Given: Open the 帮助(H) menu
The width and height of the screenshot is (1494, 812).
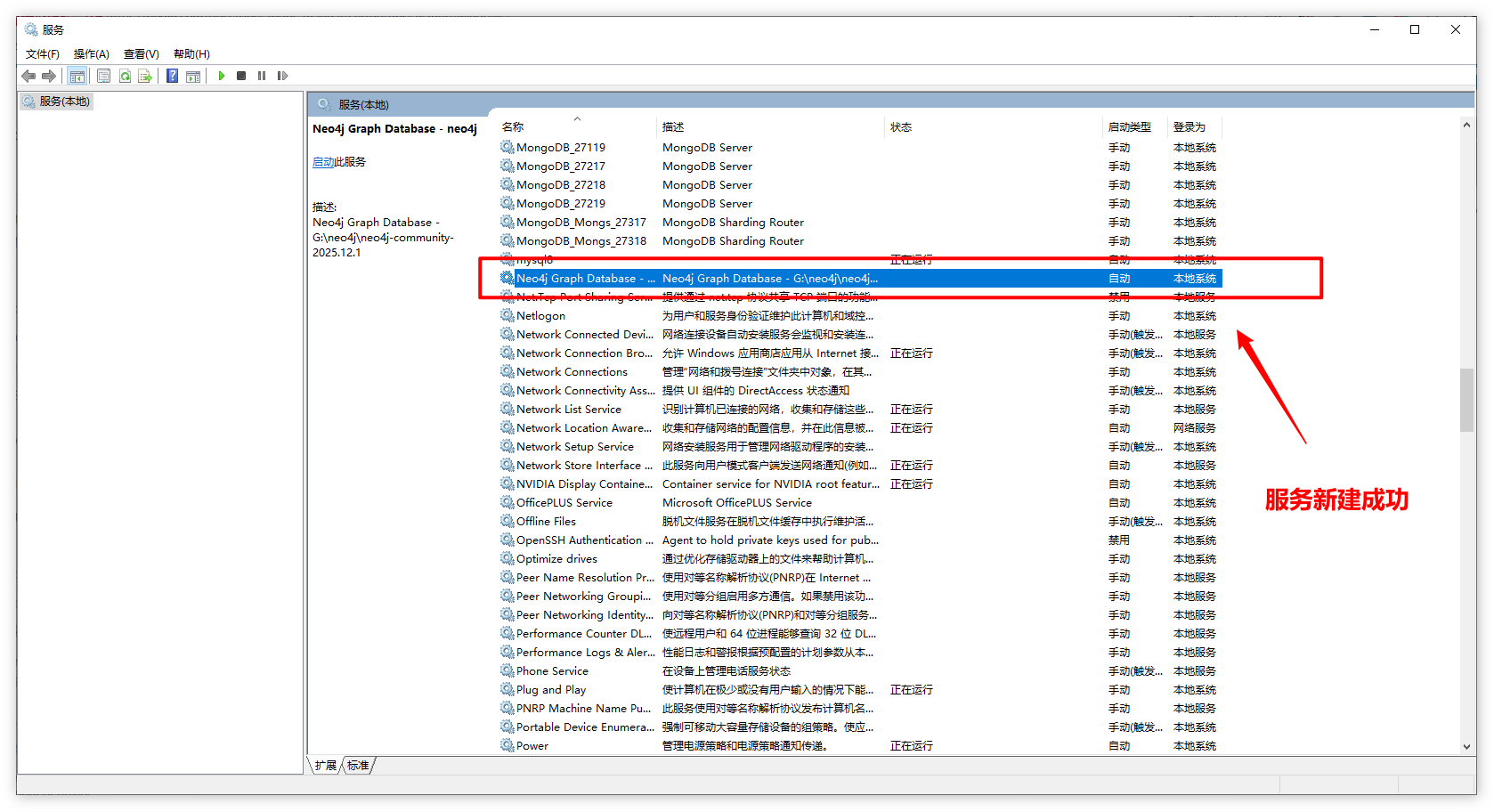Looking at the screenshot, I should tap(191, 54).
